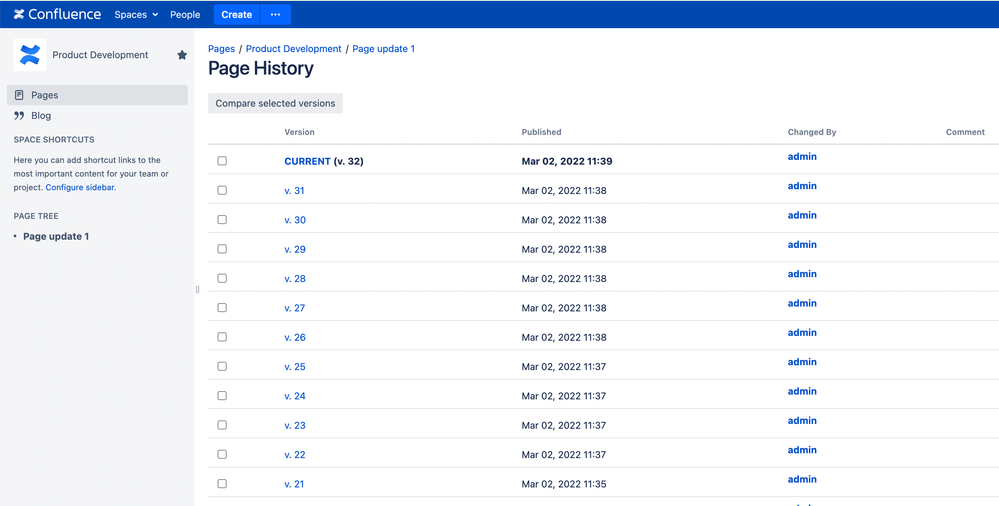Check the v. 31 checkbox
Viewport: 999px width, 506px height.
coord(222,191)
